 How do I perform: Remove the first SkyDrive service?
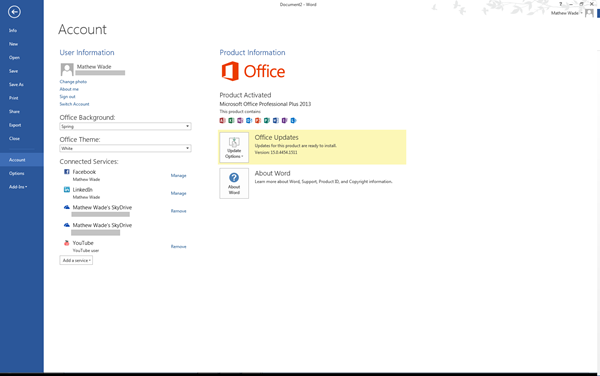(x=178, y=211)
